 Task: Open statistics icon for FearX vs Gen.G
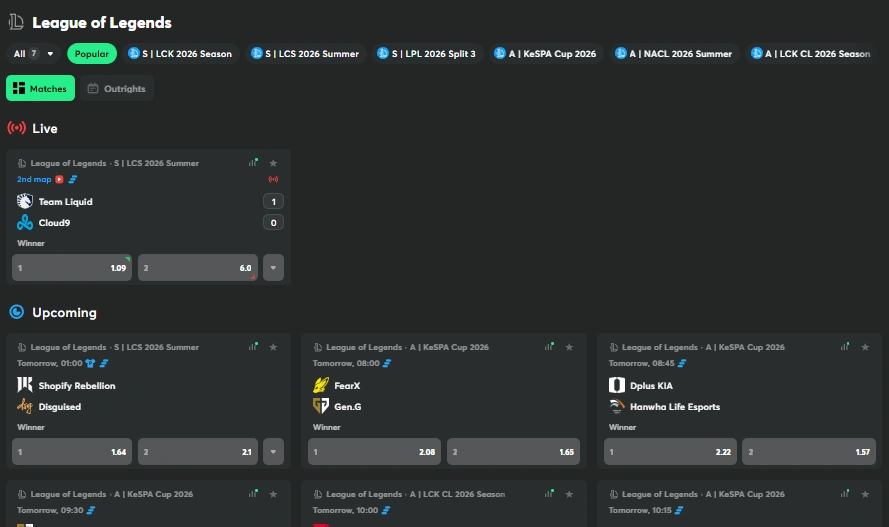point(549,347)
